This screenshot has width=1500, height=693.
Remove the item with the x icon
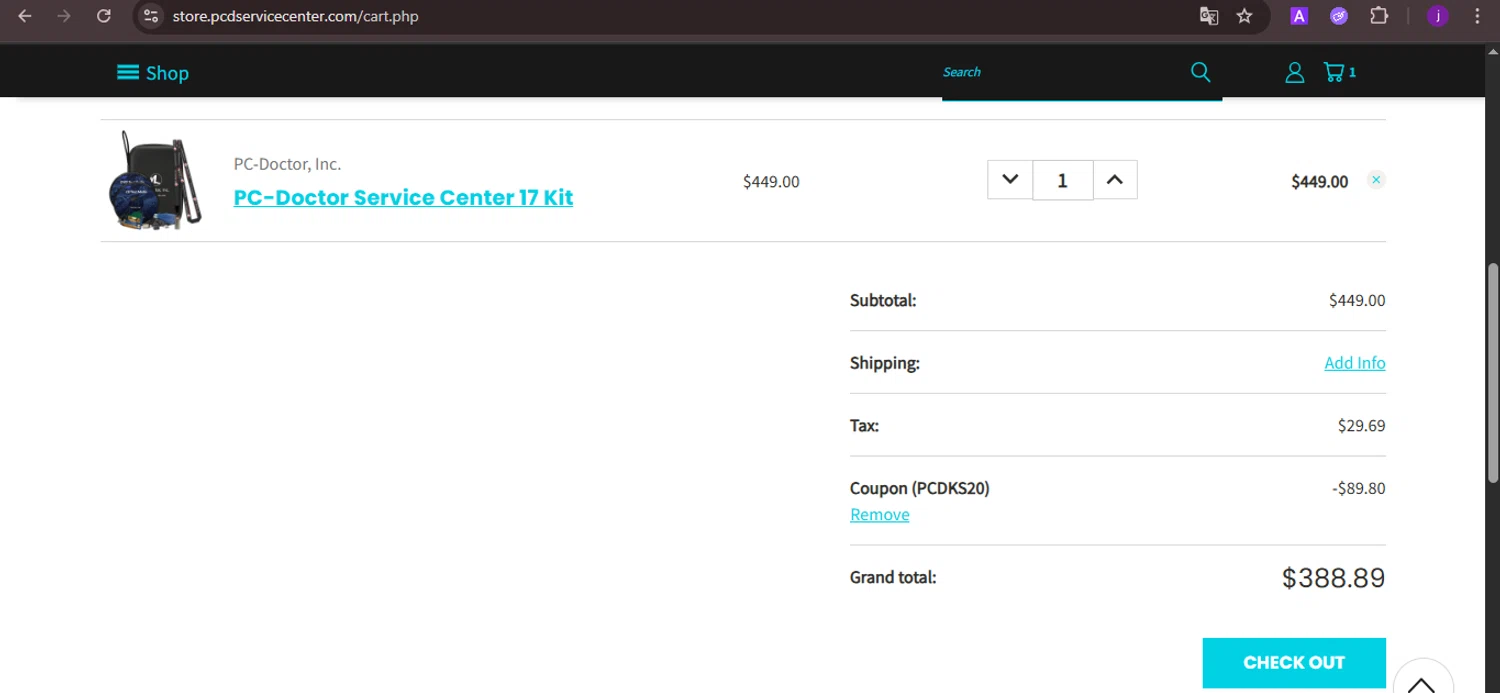[x=1376, y=180]
